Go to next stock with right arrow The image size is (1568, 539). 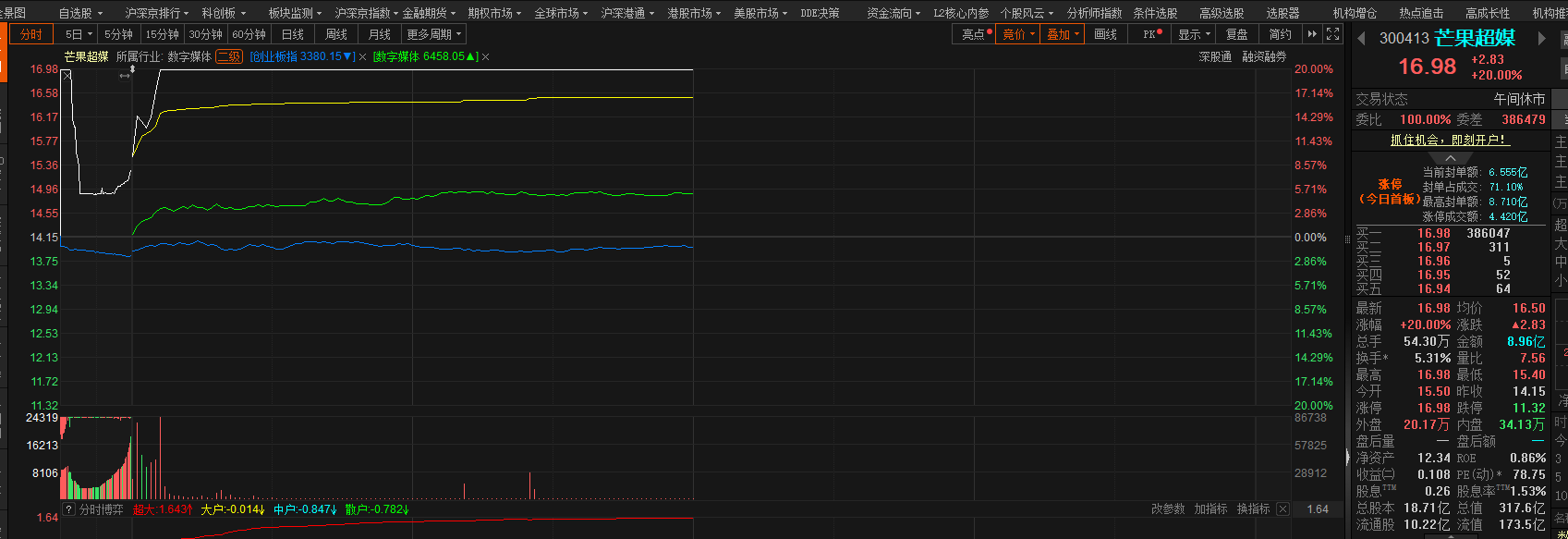point(1542,39)
